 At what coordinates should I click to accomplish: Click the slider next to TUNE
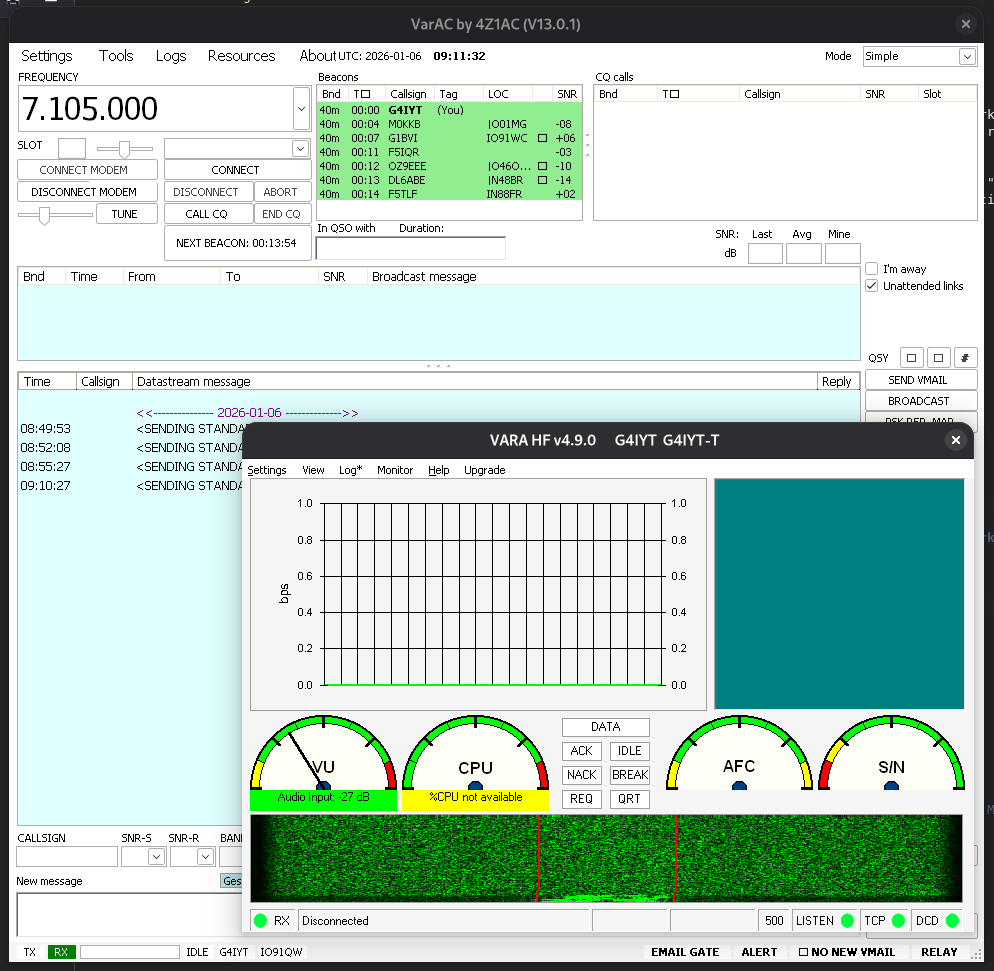point(45,214)
